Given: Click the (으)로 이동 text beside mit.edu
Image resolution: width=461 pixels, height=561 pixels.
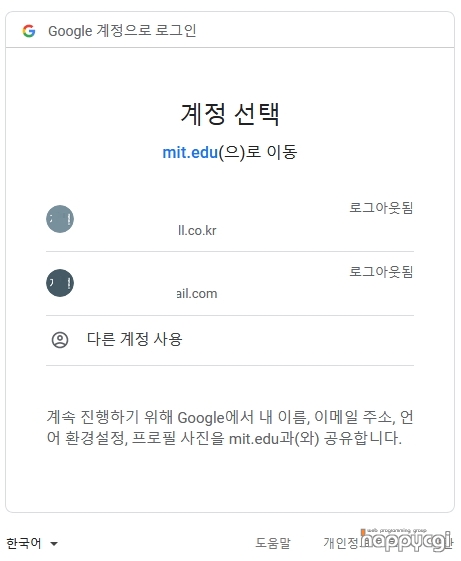Looking at the screenshot, I should pos(258,152).
